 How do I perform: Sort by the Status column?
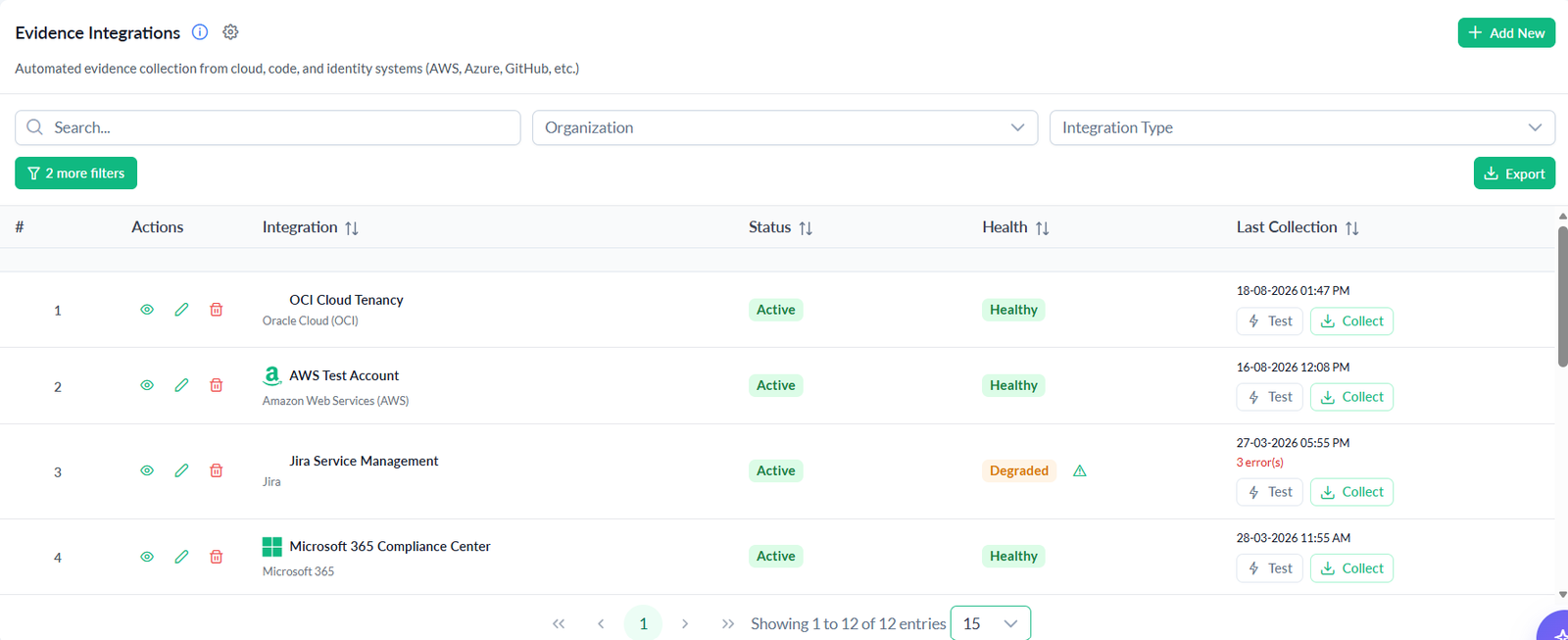pos(806,227)
